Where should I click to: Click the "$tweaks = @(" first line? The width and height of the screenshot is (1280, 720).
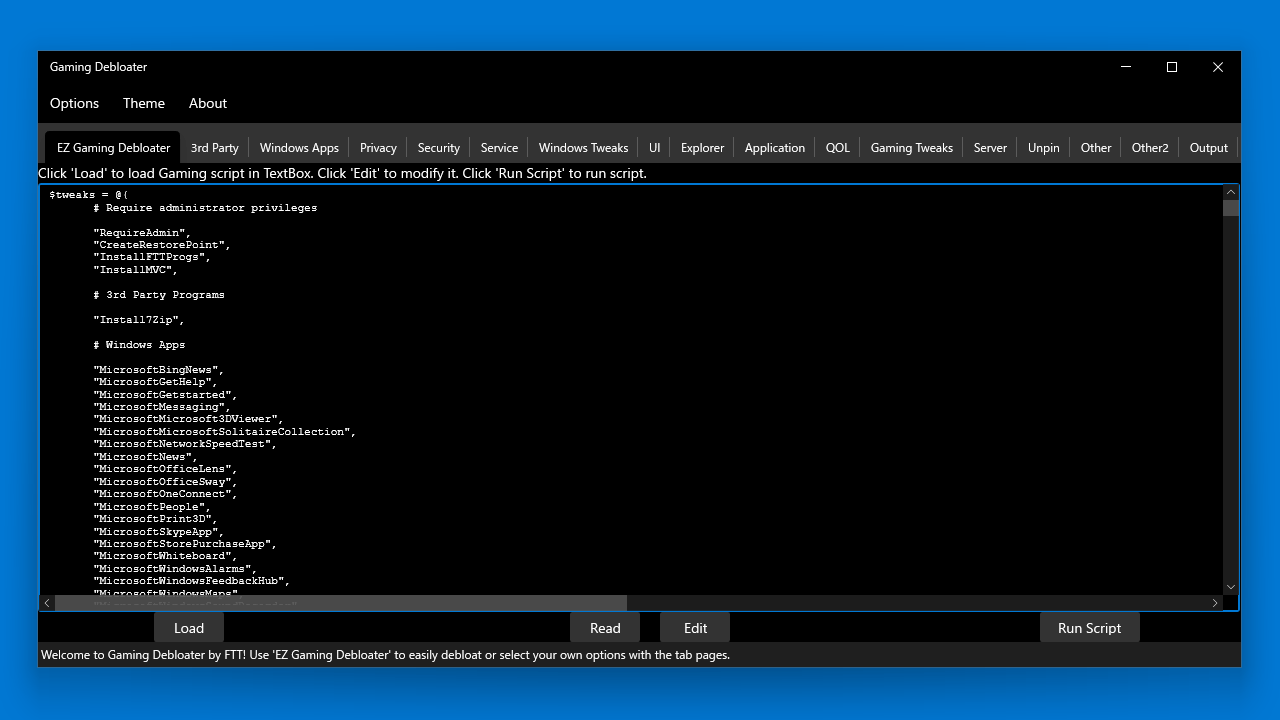pos(89,195)
